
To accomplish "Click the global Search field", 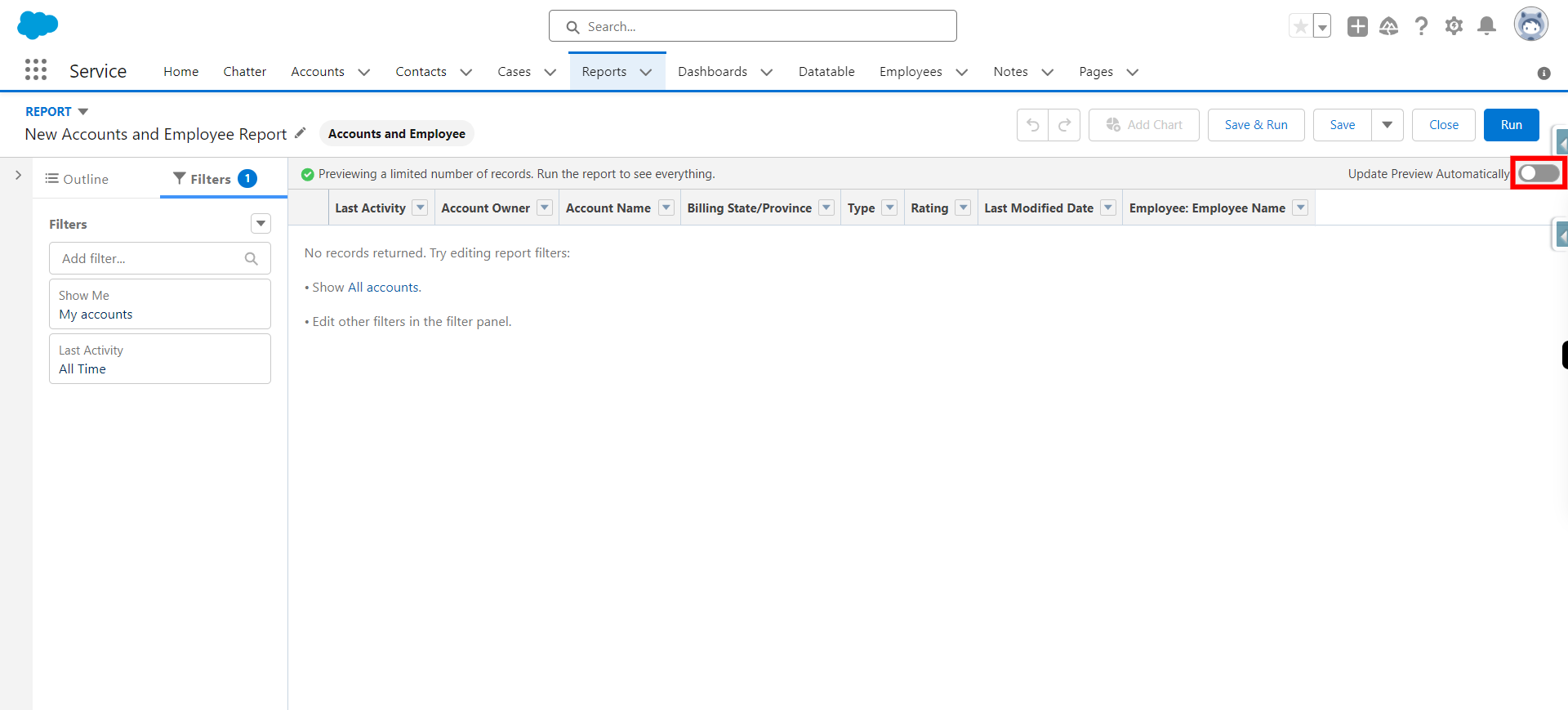I will tap(752, 26).
